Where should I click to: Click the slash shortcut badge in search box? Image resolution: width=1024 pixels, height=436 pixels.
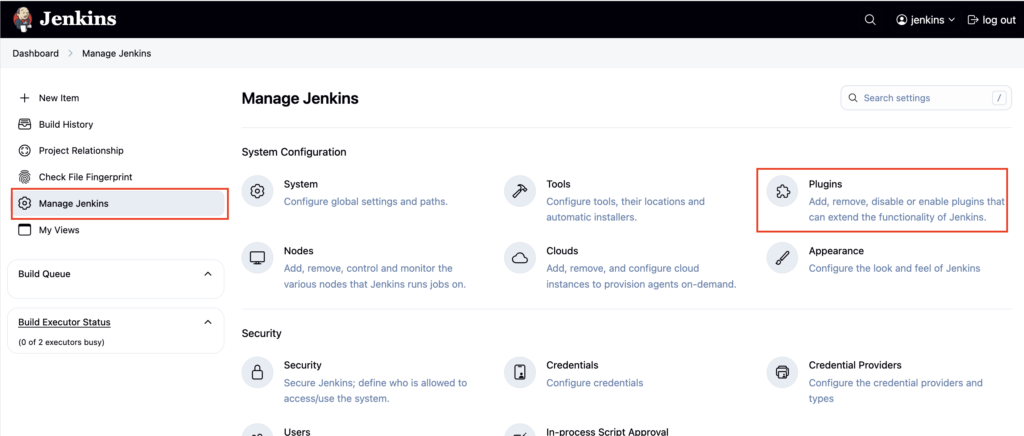pyautogui.click(x=999, y=98)
